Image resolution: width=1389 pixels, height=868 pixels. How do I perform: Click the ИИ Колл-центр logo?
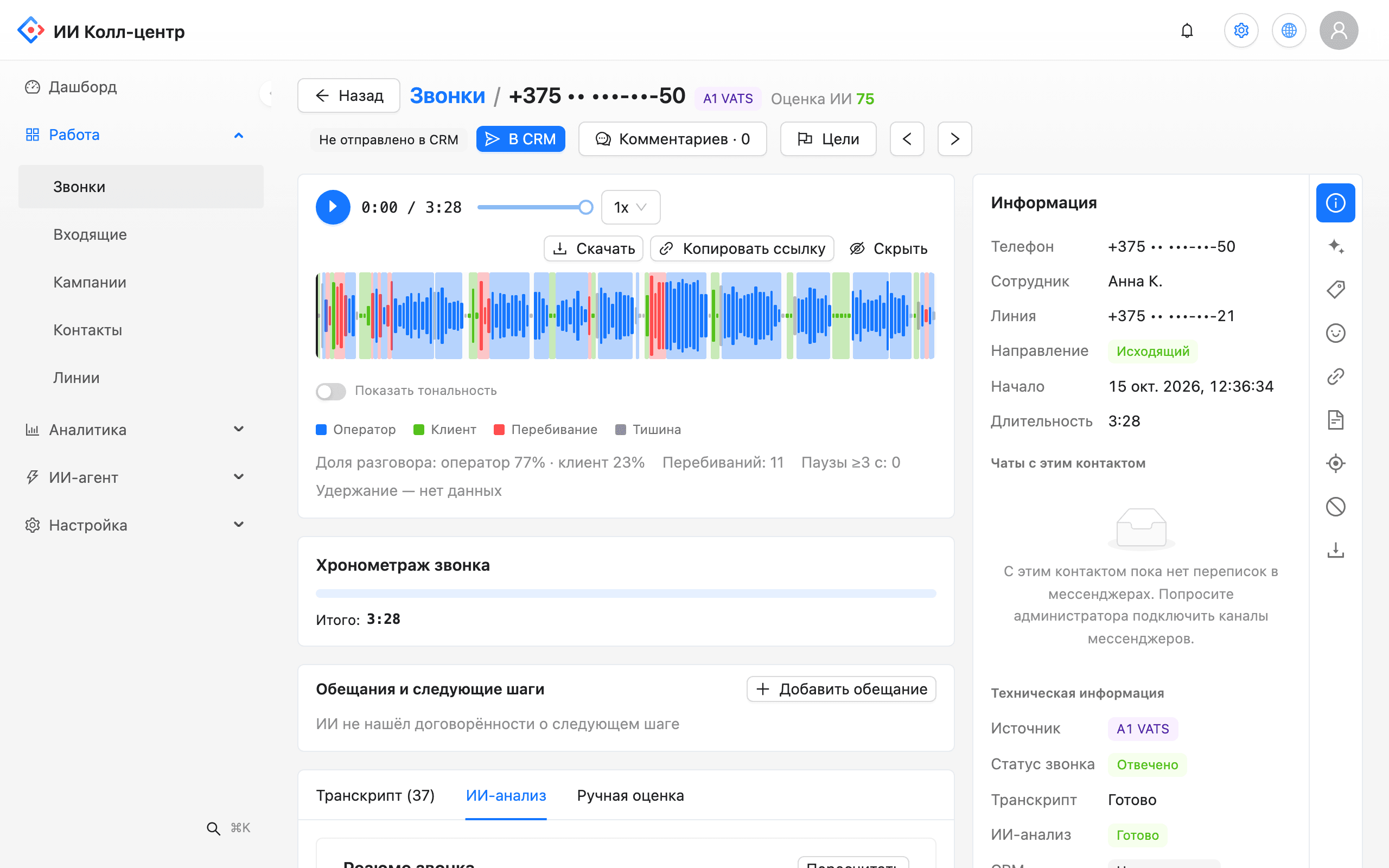pyautogui.click(x=101, y=30)
